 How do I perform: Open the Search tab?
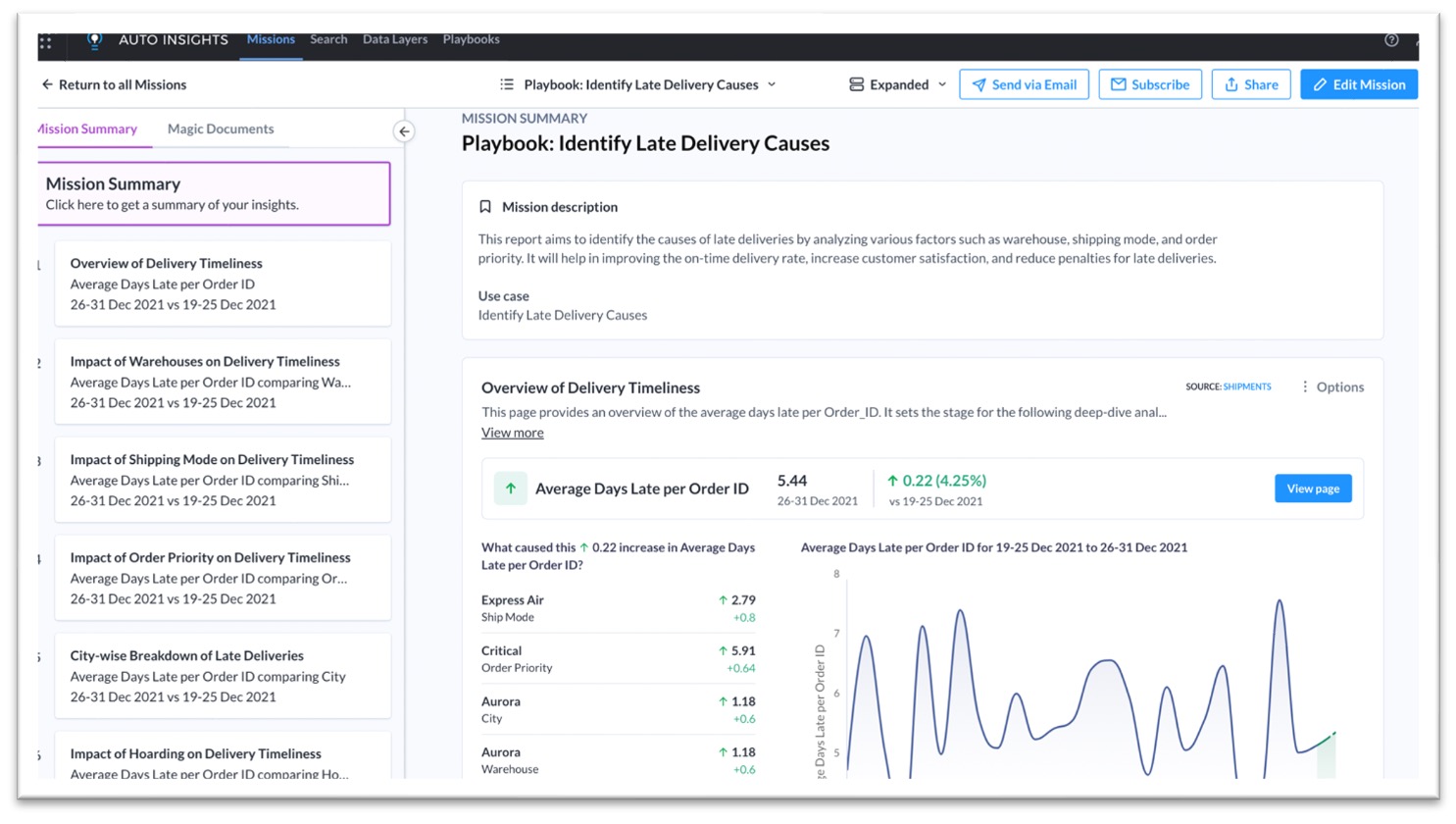[328, 40]
